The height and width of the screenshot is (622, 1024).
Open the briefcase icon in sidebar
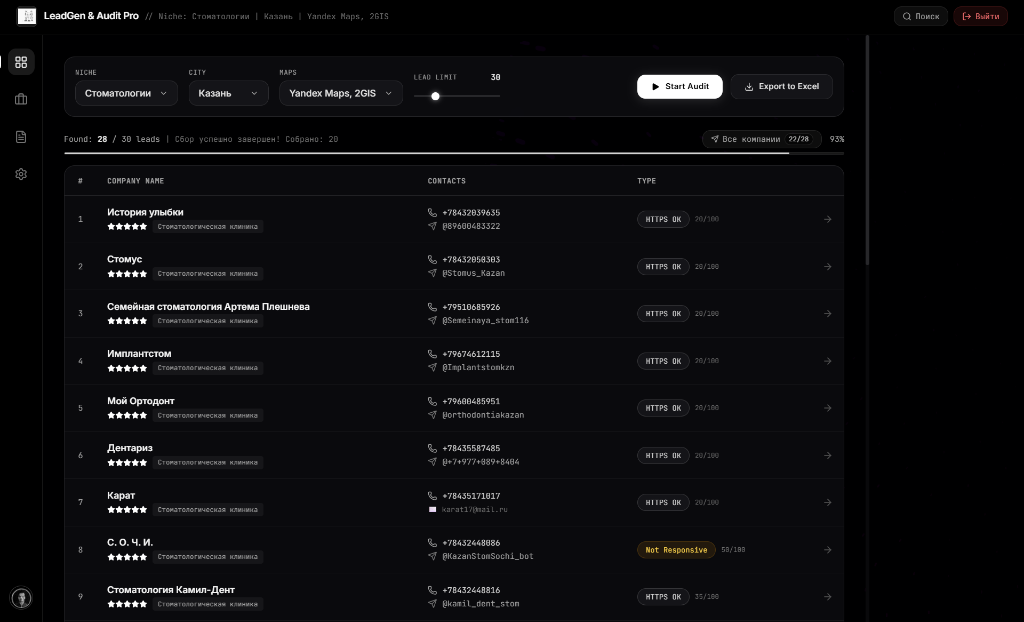pyautogui.click(x=21, y=99)
